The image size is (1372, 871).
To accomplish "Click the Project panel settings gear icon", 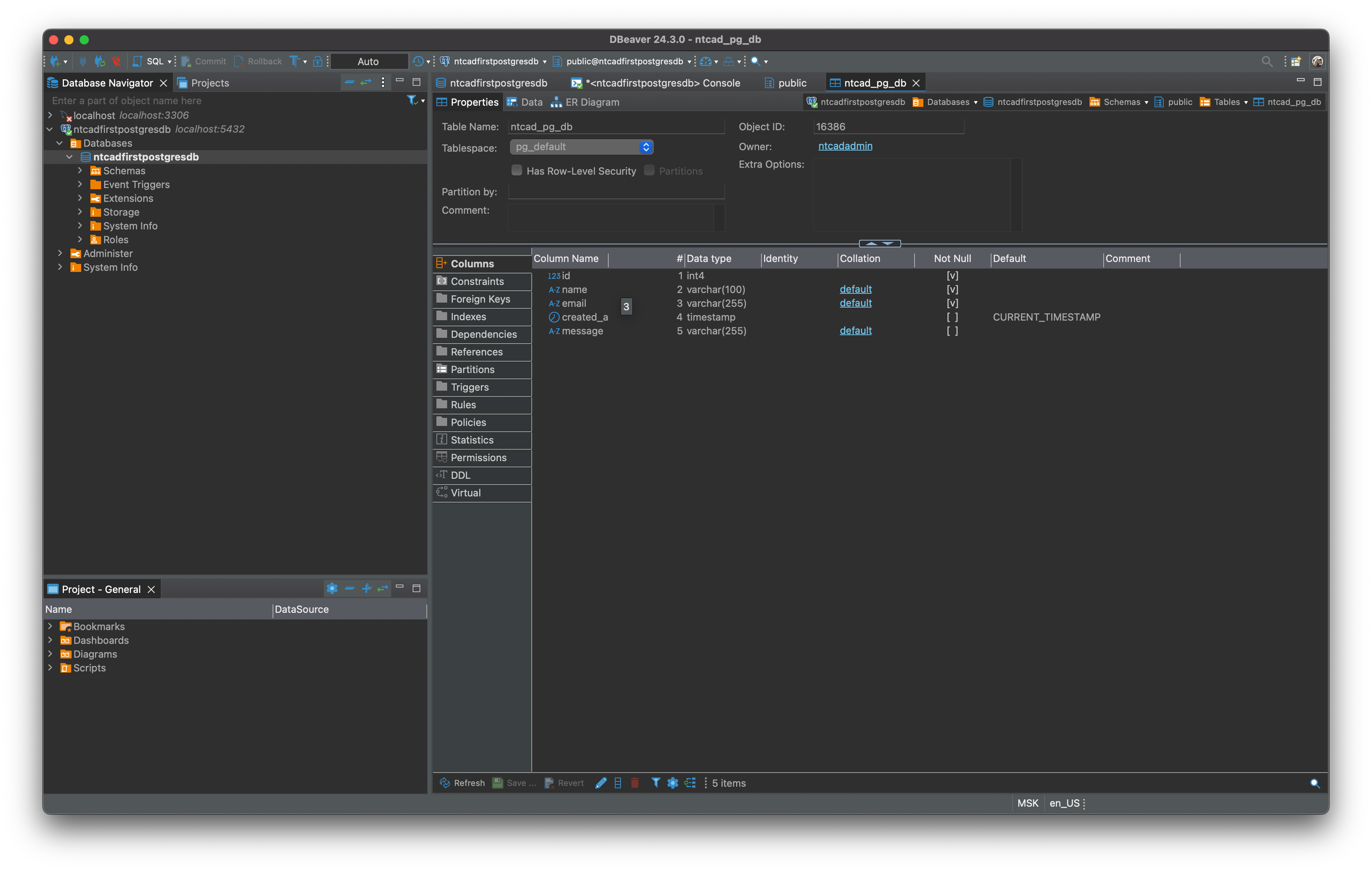I will 332,588.
